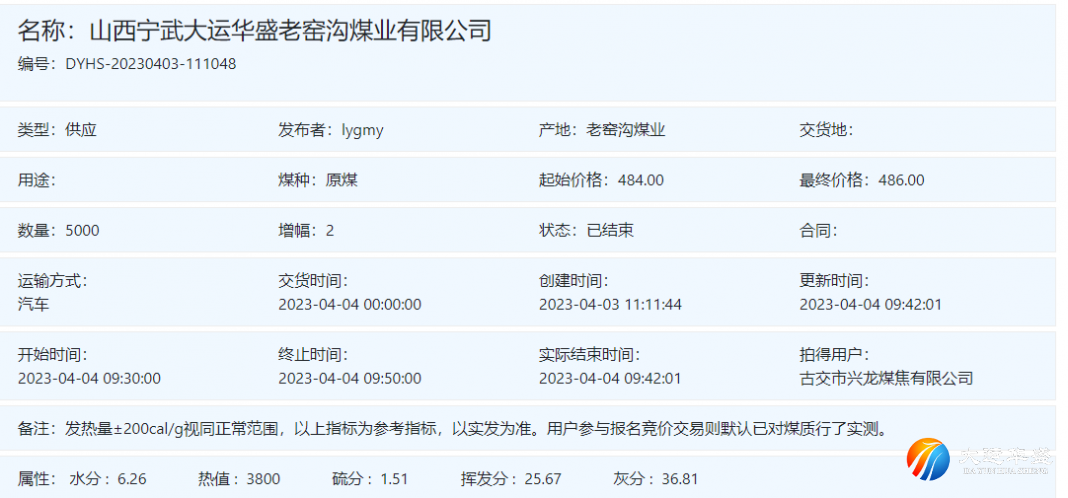Click the company name title 山西宁武大运华盛老窑沟煤业有限公司
The width and height of the screenshot is (1068, 498).
click(x=290, y=31)
